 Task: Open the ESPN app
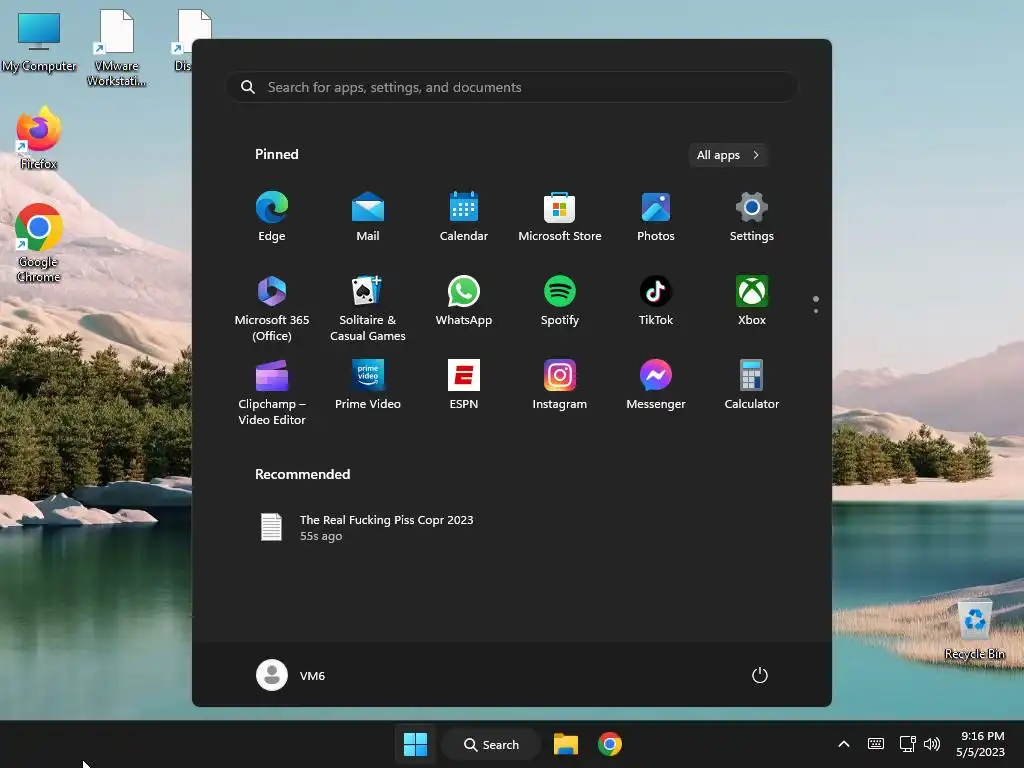point(464,385)
